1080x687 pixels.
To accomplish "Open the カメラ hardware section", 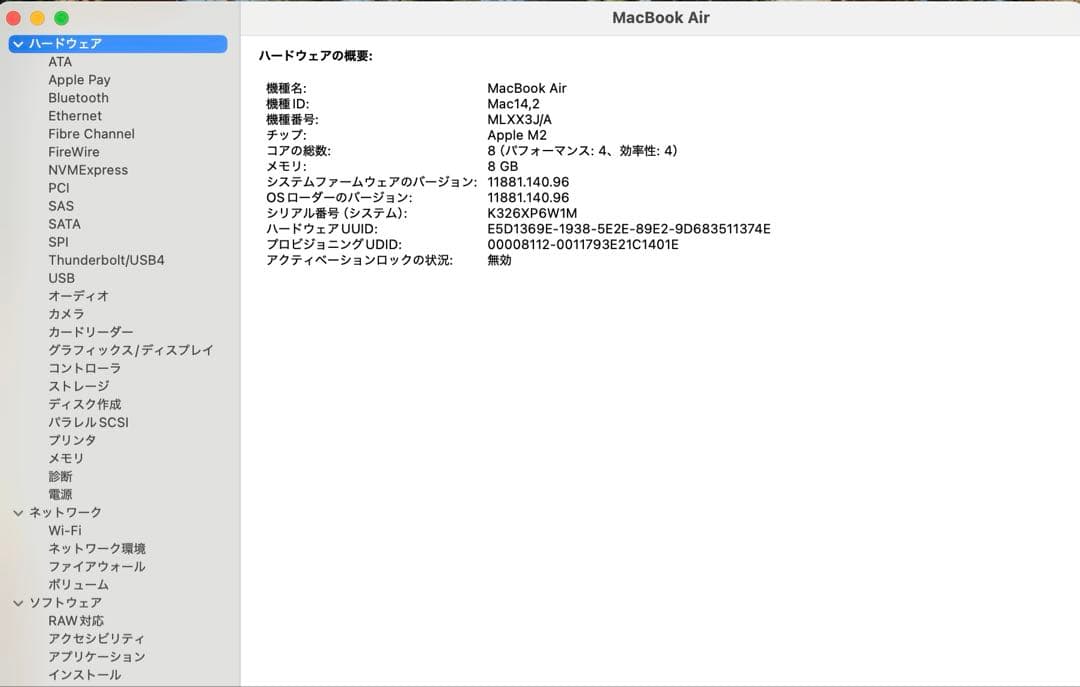I will click(x=68, y=314).
